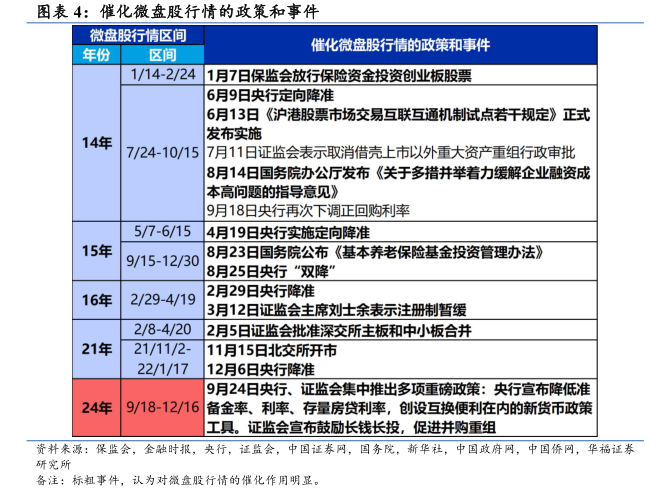
Task: Click the red highlighted '24年' cell
Action: tap(97, 407)
